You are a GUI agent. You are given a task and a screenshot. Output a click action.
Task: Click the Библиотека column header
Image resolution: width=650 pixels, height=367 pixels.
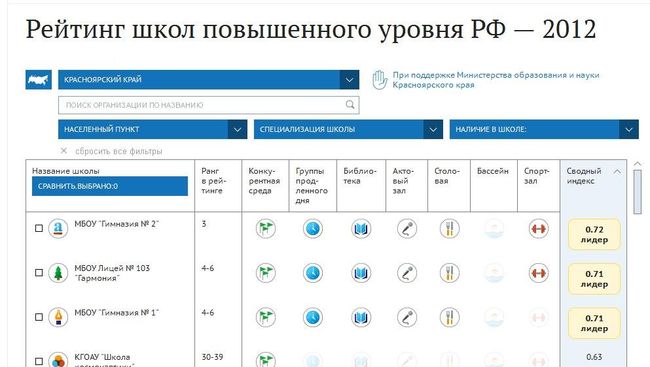pyautogui.click(x=360, y=176)
